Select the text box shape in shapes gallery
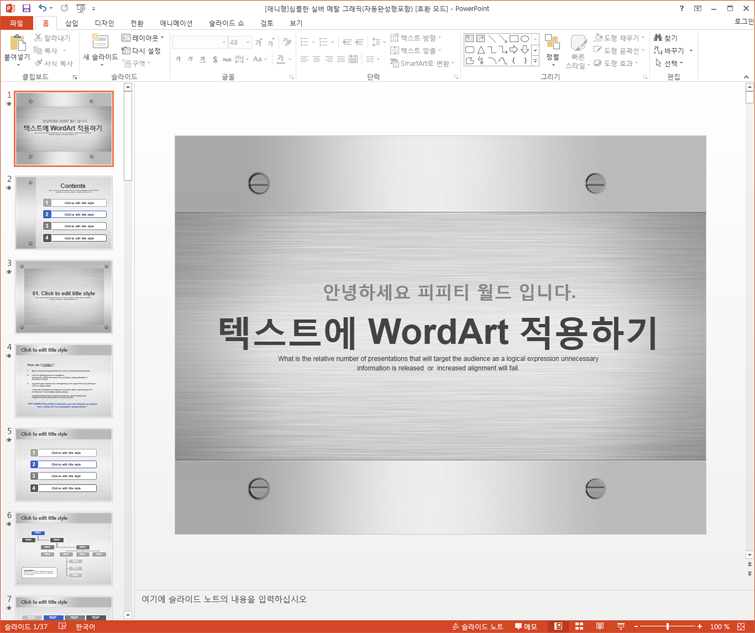This screenshot has width=755, height=633. (x=469, y=39)
